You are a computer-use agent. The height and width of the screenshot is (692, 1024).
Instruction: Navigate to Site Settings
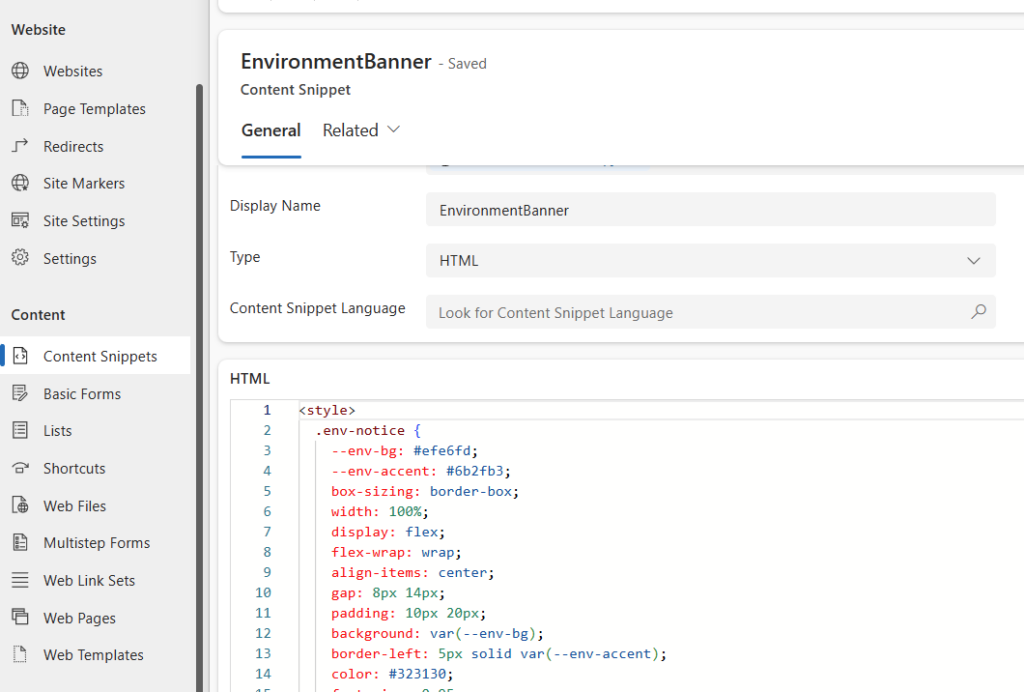(x=95, y=221)
